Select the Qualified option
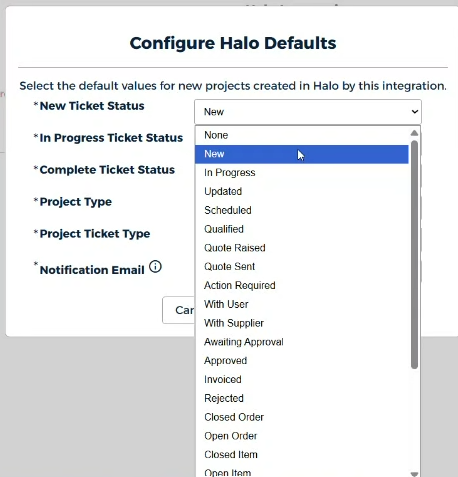This screenshot has width=458, height=477. (302, 229)
